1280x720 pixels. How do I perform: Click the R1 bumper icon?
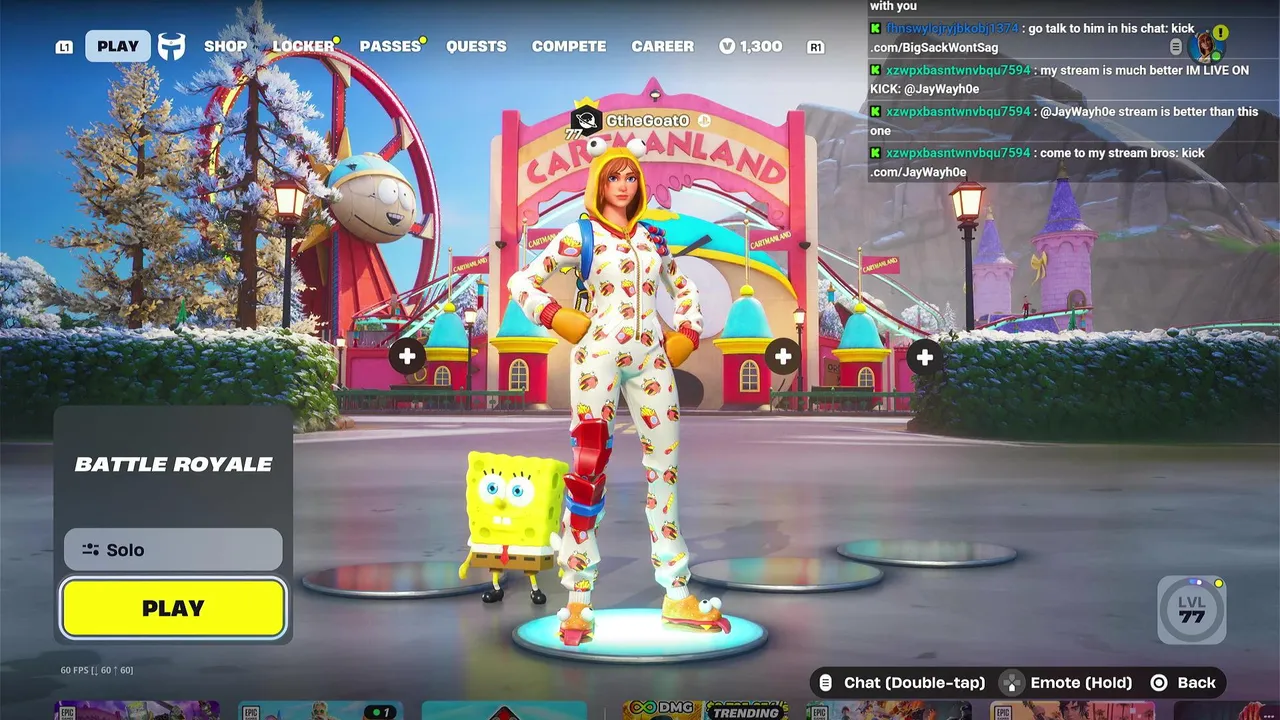pyautogui.click(x=815, y=47)
